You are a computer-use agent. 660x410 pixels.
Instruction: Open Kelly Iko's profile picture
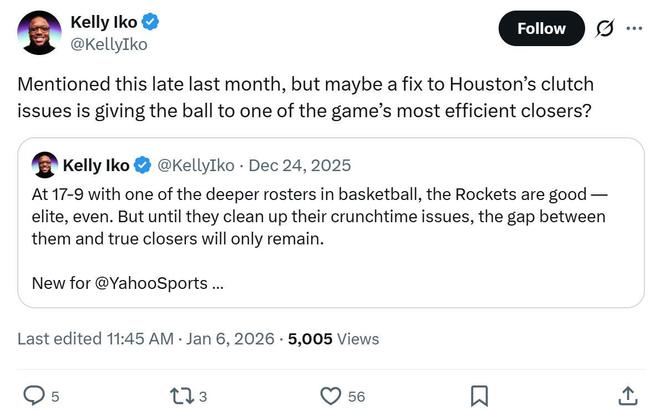39,32
